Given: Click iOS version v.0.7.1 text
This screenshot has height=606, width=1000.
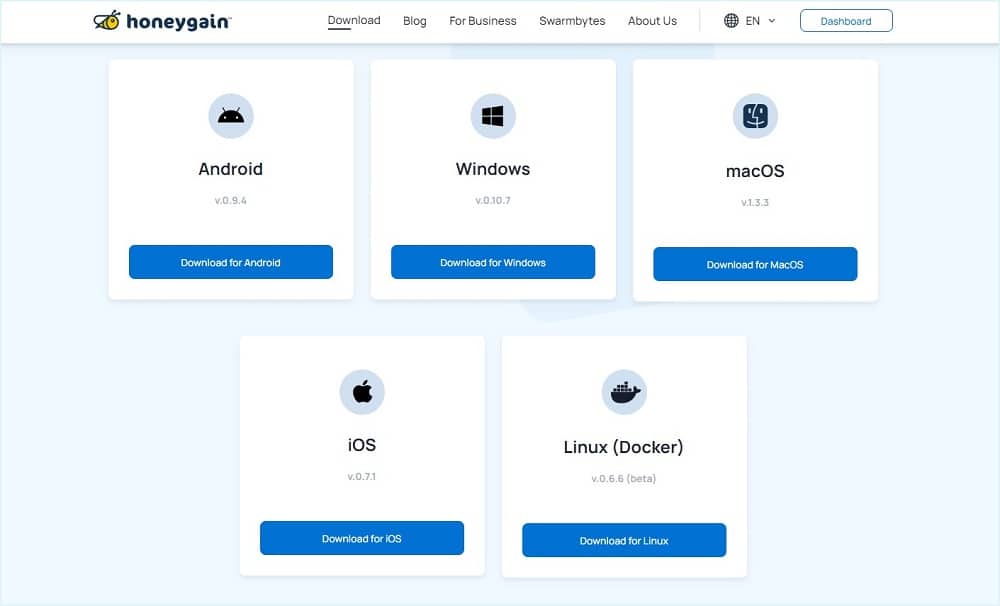Looking at the screenshot, I should tap(362, 477).
